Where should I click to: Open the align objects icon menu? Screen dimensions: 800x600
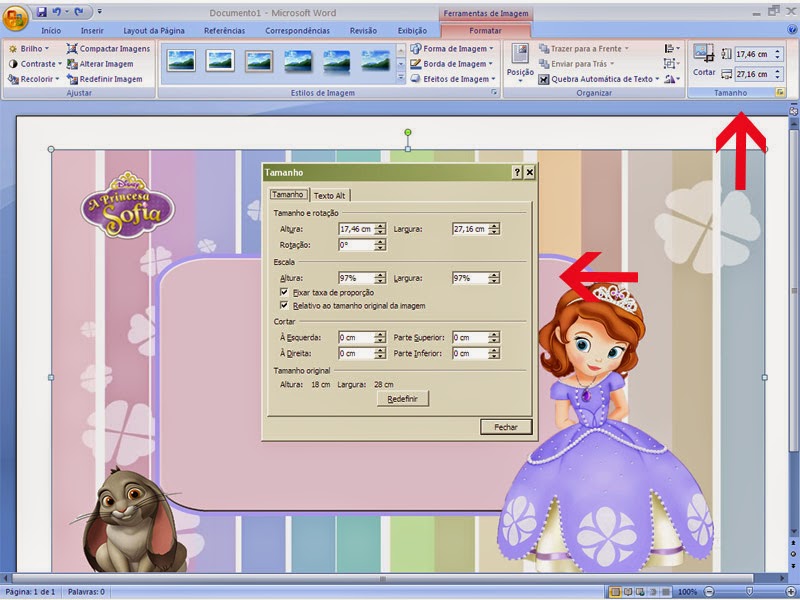672,48
